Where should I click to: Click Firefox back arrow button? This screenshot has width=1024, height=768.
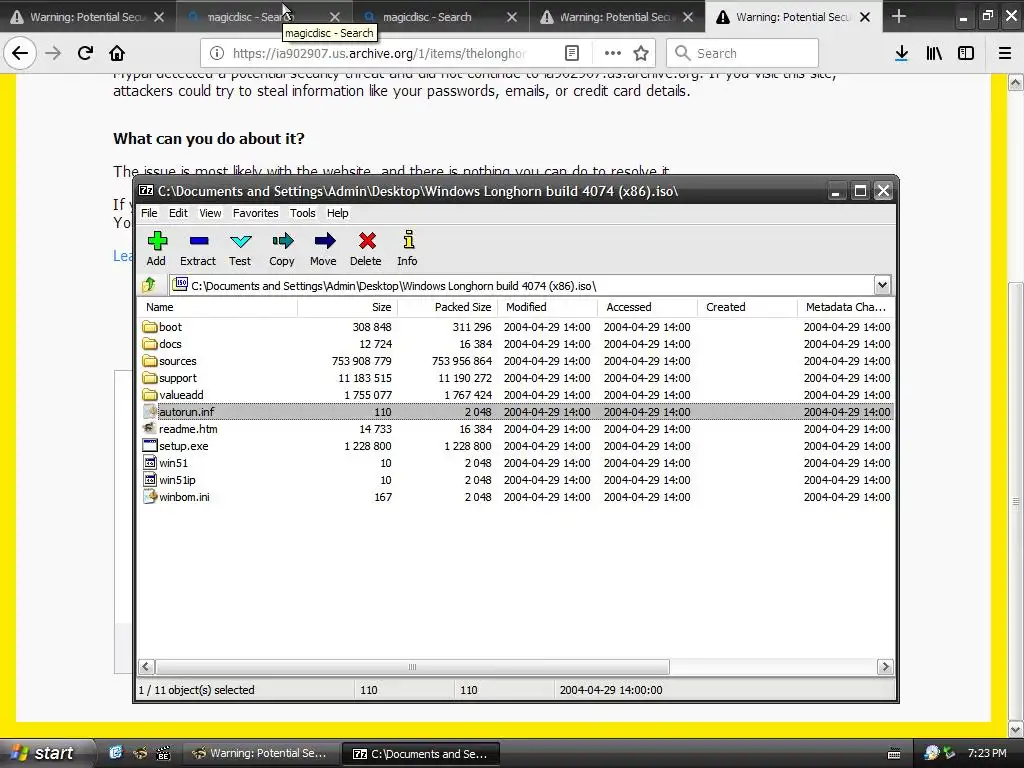(x=20, y=53)
